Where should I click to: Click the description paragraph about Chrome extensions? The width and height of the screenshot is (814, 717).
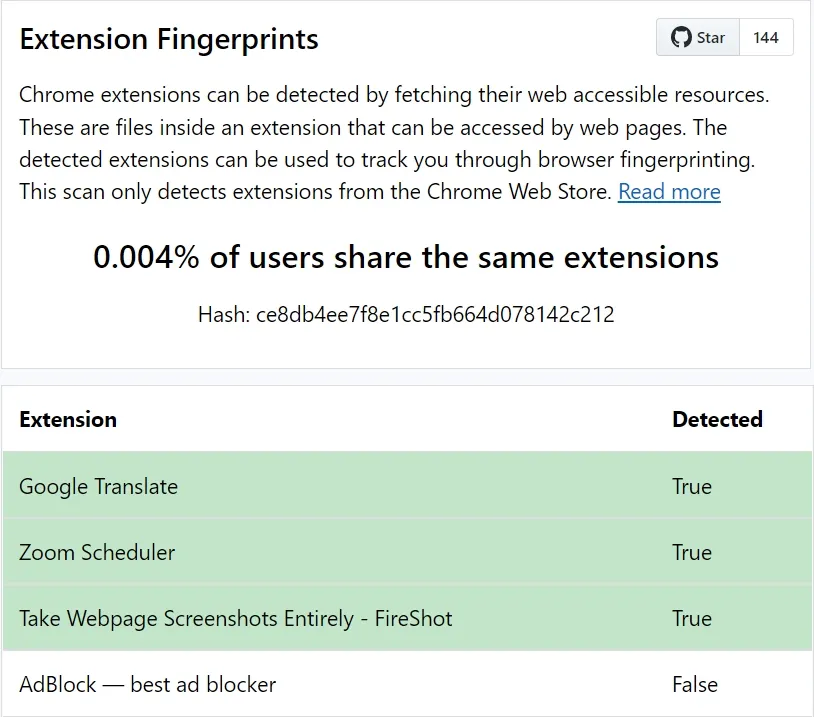[x=394, y=143]
